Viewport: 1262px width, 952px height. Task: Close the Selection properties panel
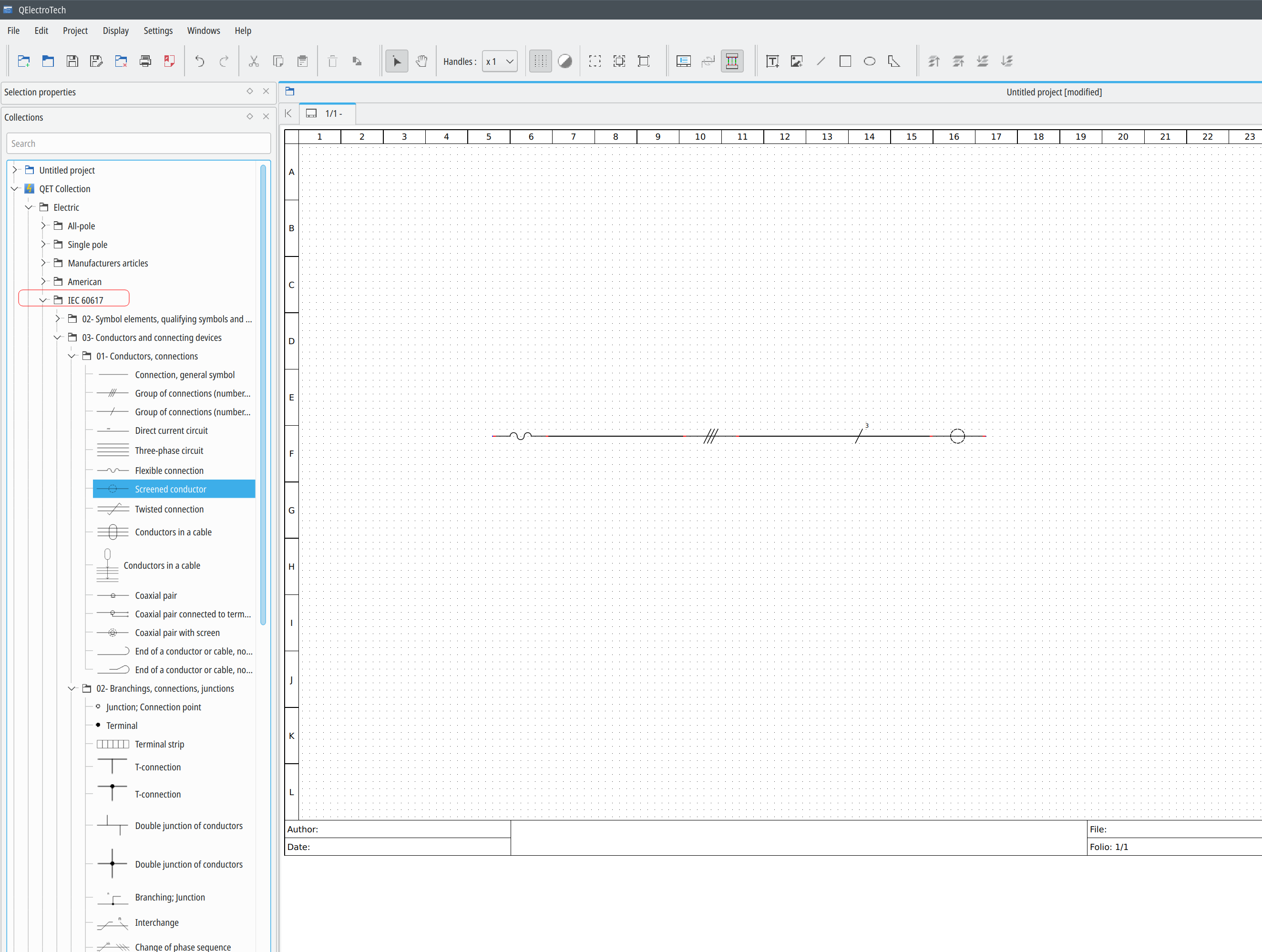[x=266, y=91]
